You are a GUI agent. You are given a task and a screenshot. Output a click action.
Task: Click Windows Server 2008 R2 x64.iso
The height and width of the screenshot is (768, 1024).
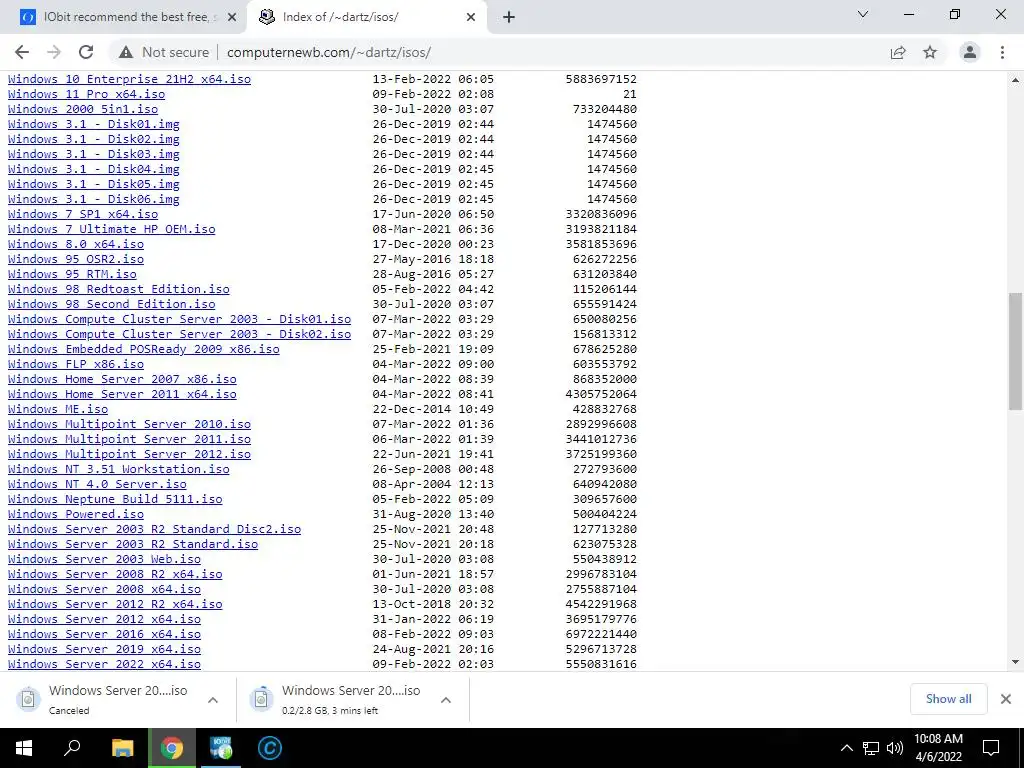115,575
